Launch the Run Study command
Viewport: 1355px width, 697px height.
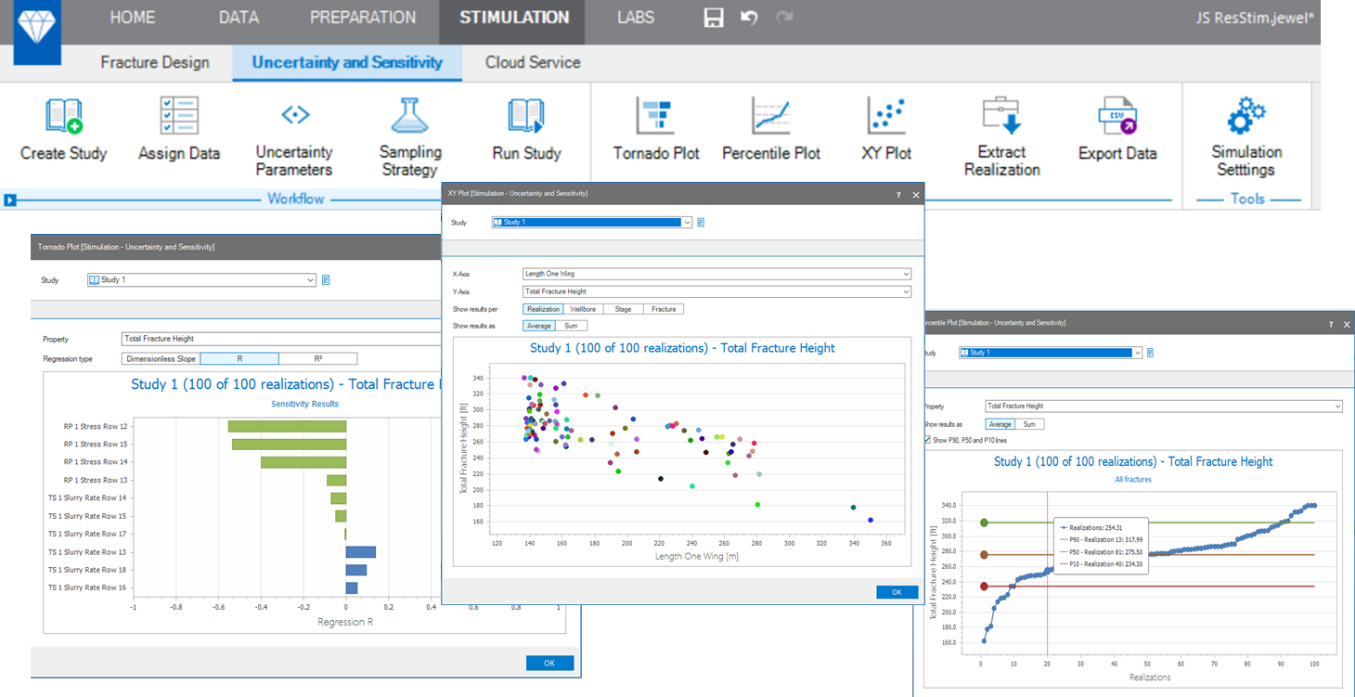(x=526, y=117)
